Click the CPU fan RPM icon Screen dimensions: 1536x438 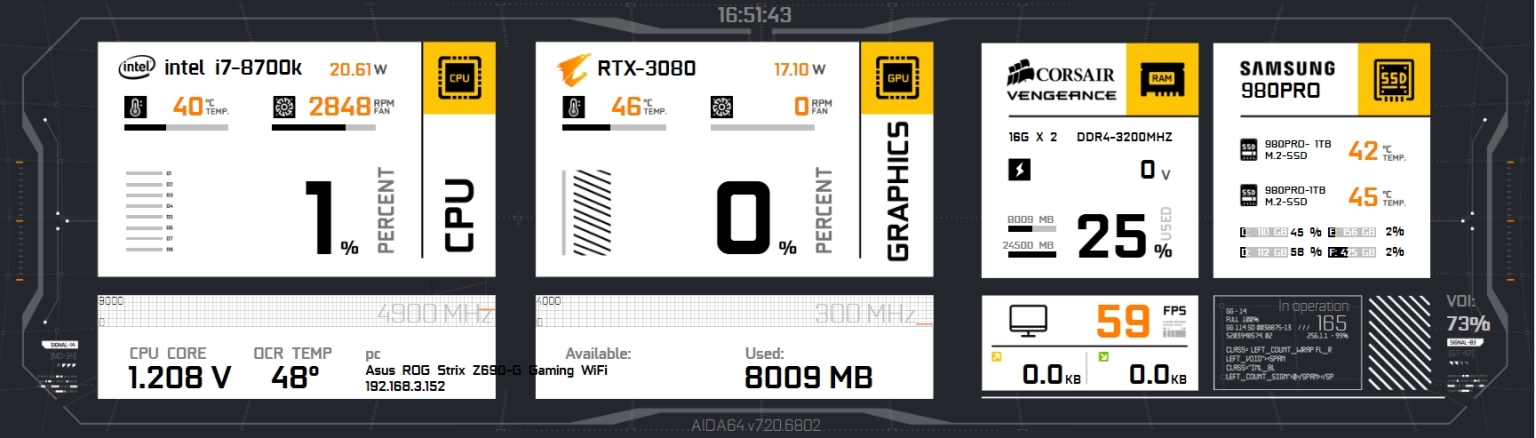pyautogui.click(x=283, y=107)
